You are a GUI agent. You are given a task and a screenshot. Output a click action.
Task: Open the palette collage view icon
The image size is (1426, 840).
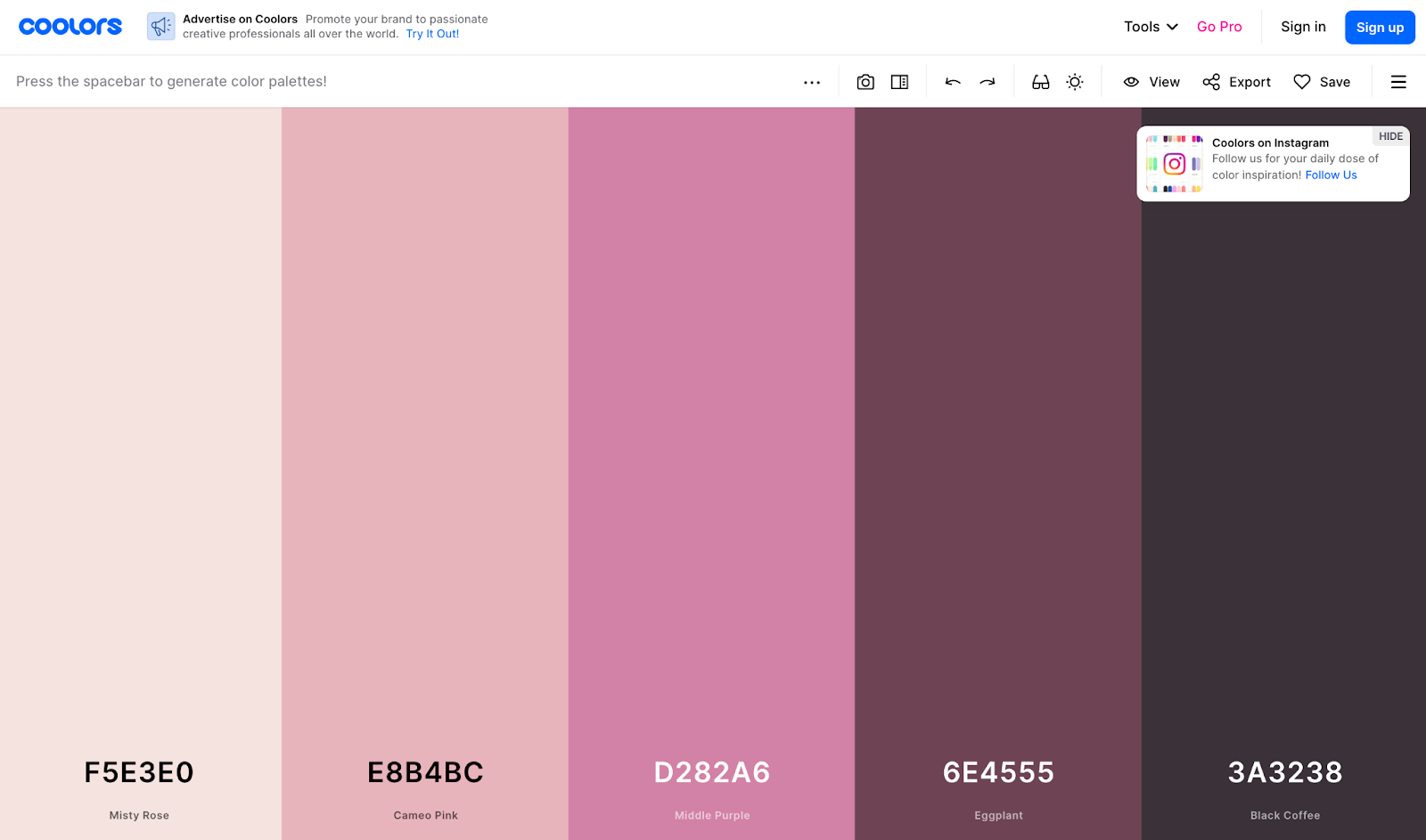[898, 81]
